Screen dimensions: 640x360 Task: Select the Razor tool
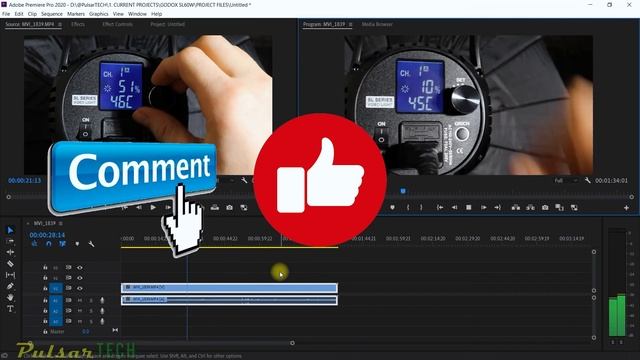(11, 264)
